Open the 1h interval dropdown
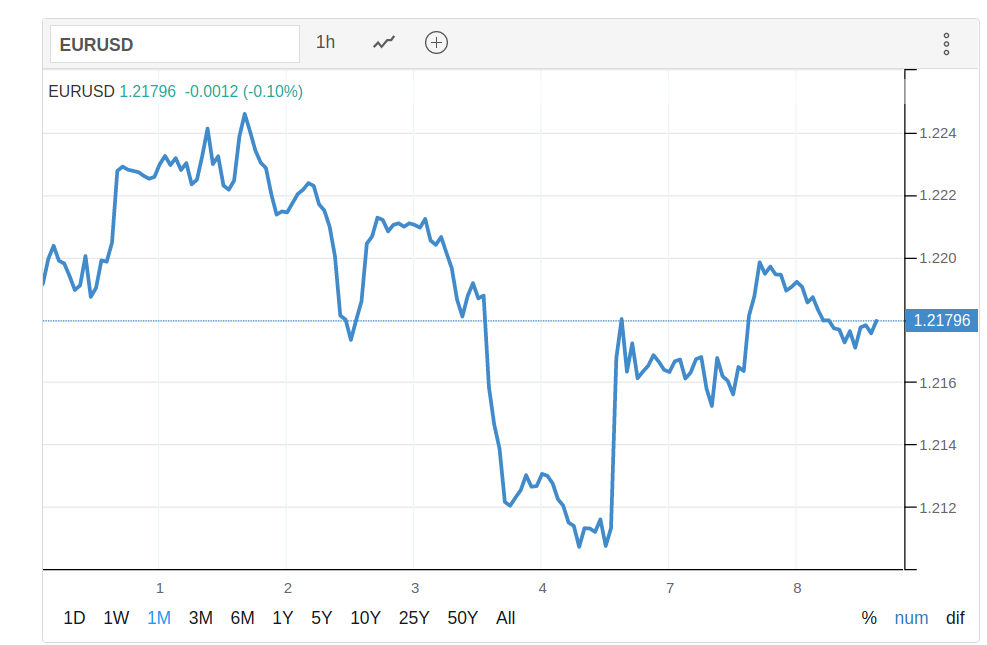 pos(325,43)
